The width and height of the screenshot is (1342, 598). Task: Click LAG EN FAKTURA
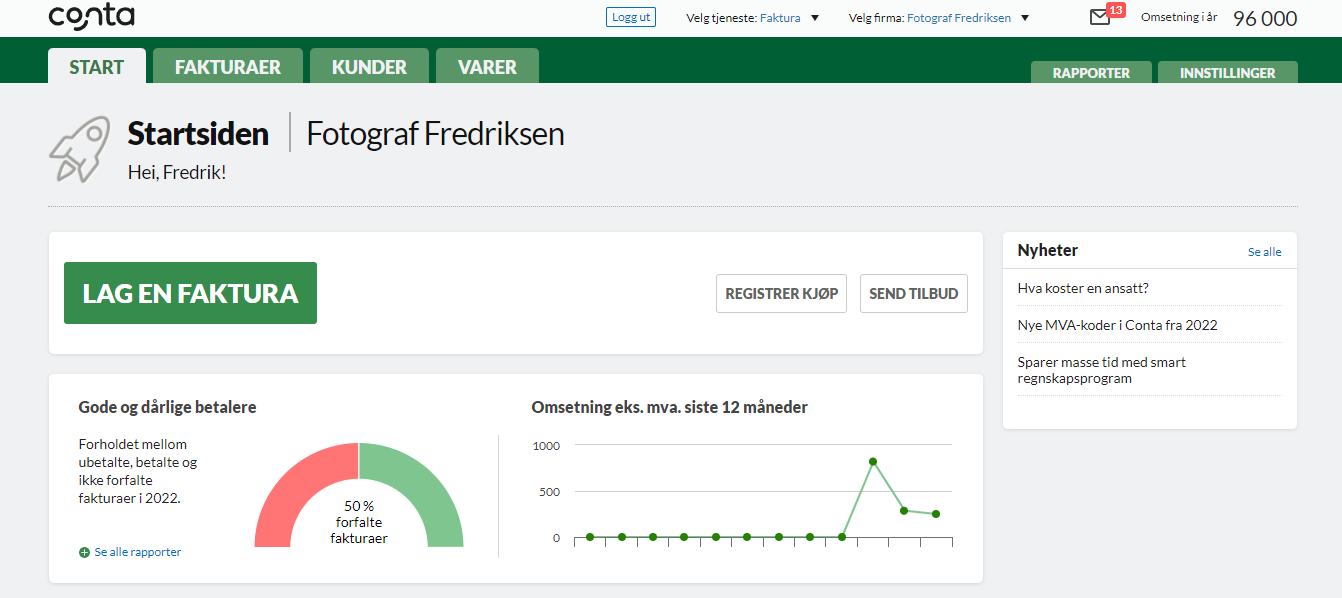click(x=190, y=293)
